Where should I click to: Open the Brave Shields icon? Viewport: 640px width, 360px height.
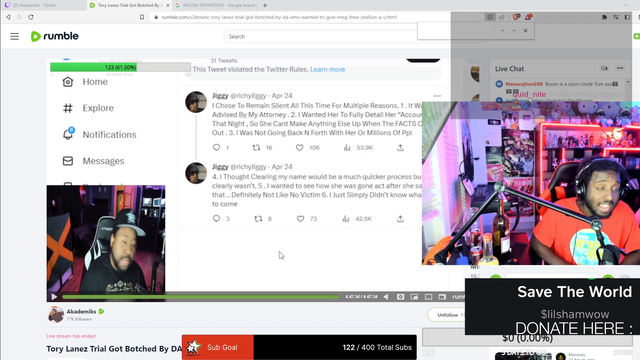[516, 17]
